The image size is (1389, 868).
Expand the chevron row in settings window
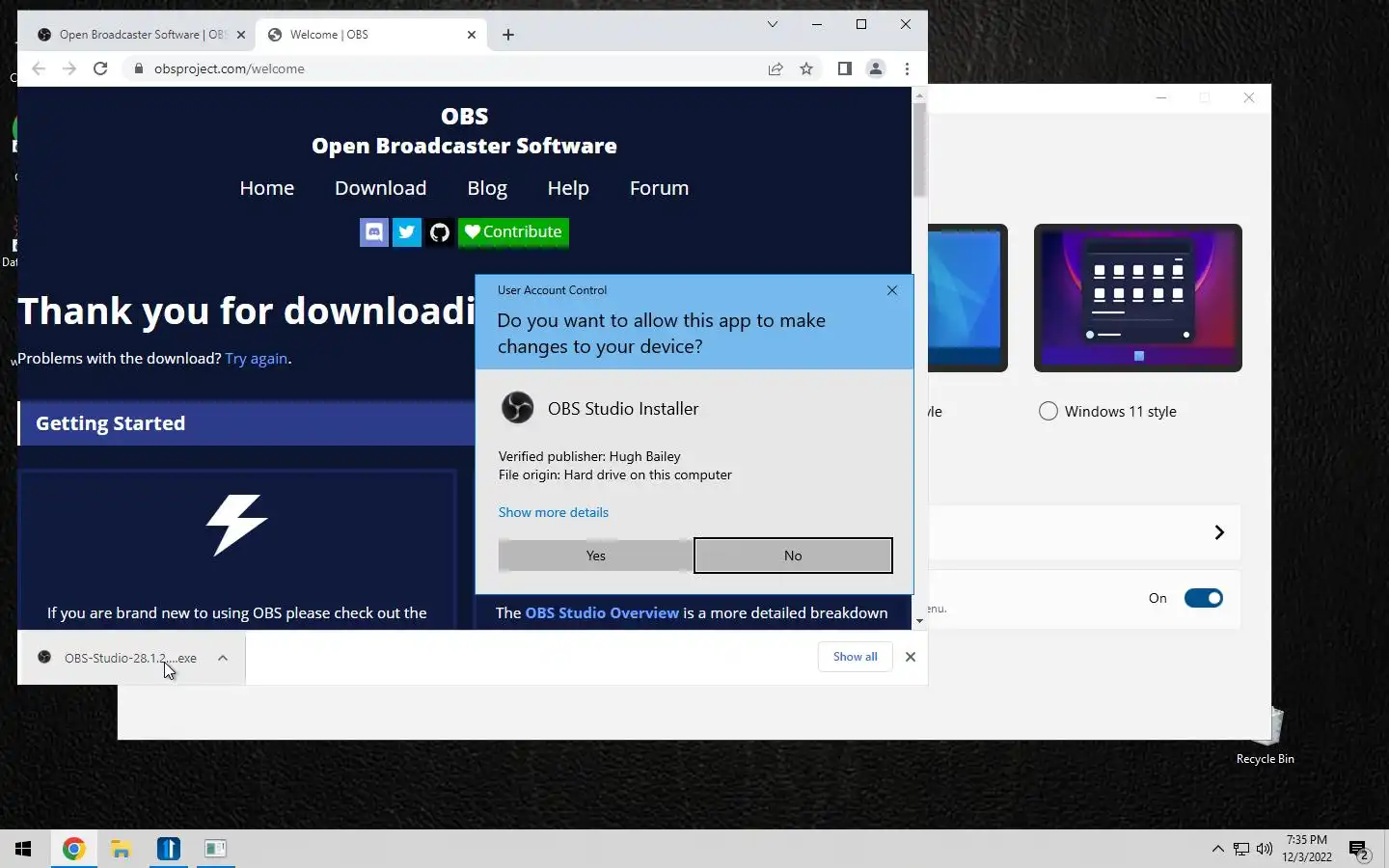click(1219, 532)
